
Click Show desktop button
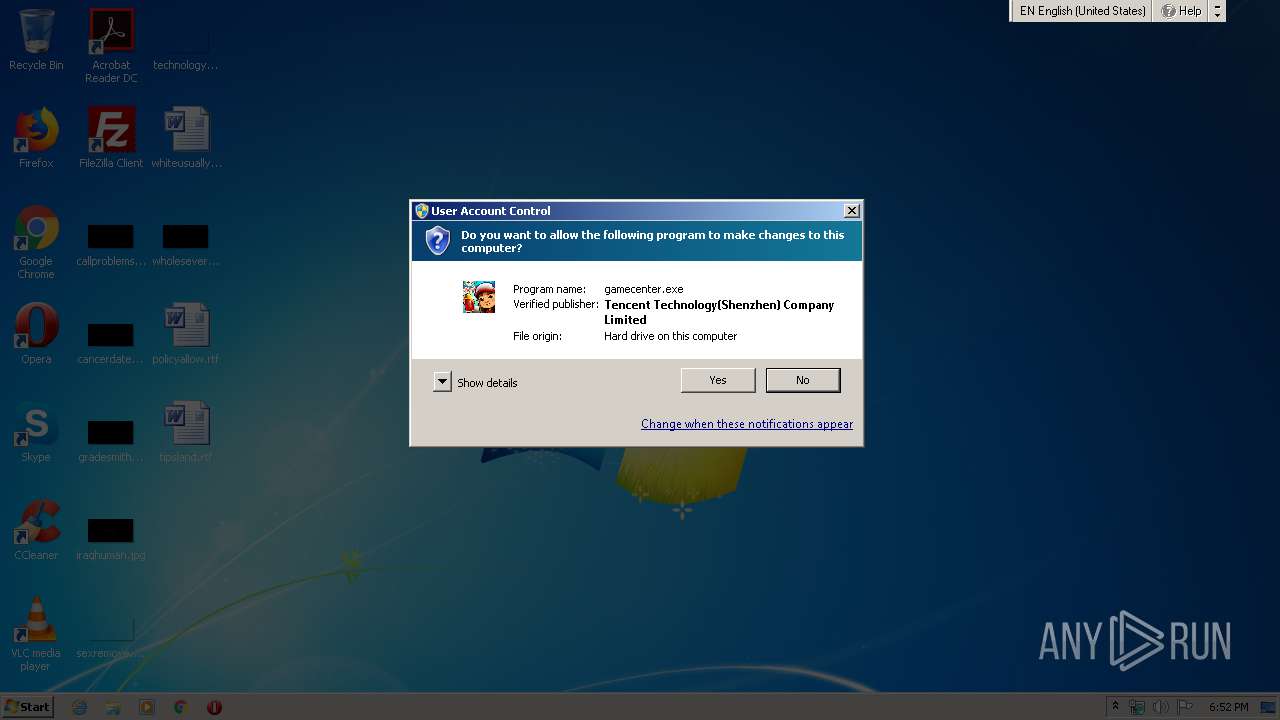1268,707
